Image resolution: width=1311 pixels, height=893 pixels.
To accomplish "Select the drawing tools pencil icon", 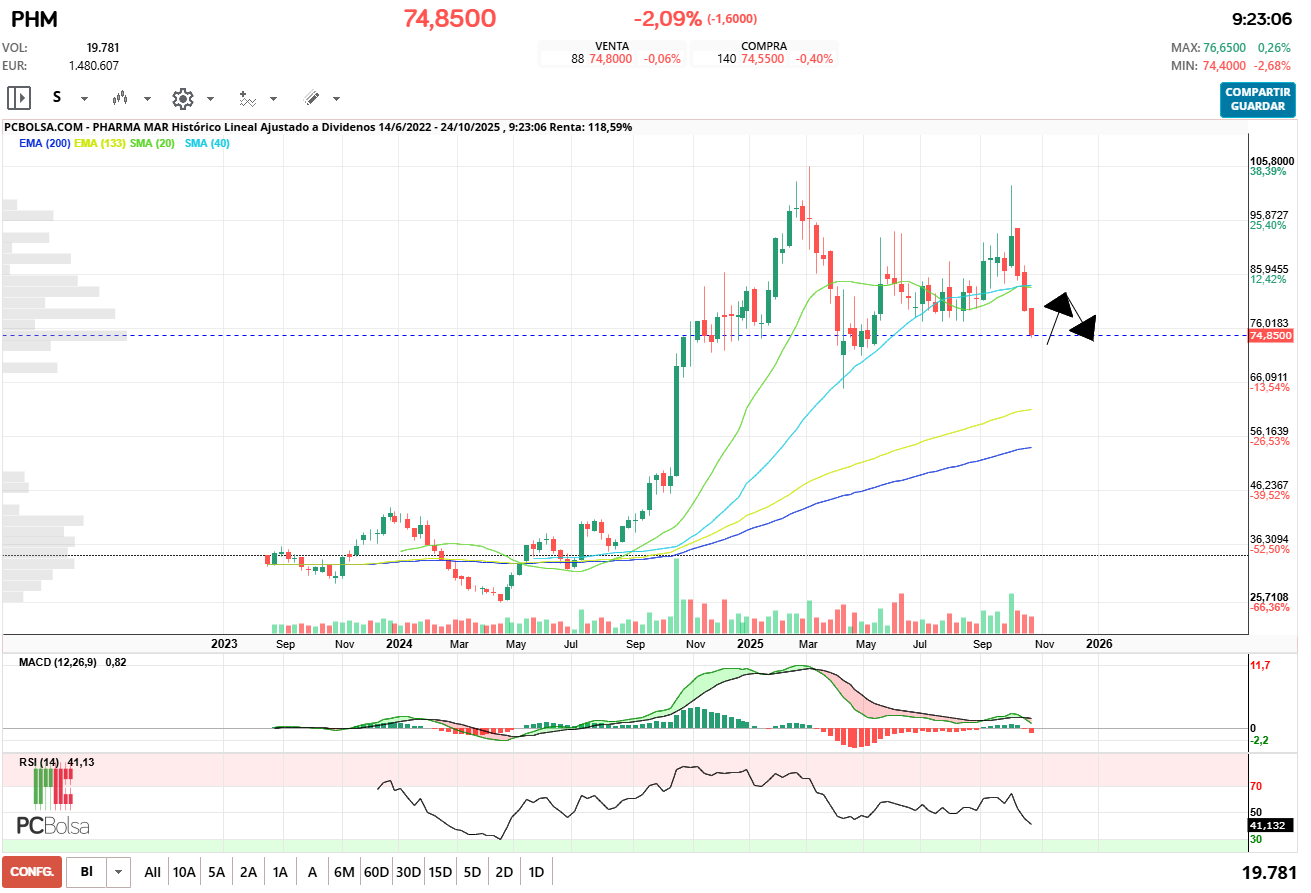I will [313, 97].
